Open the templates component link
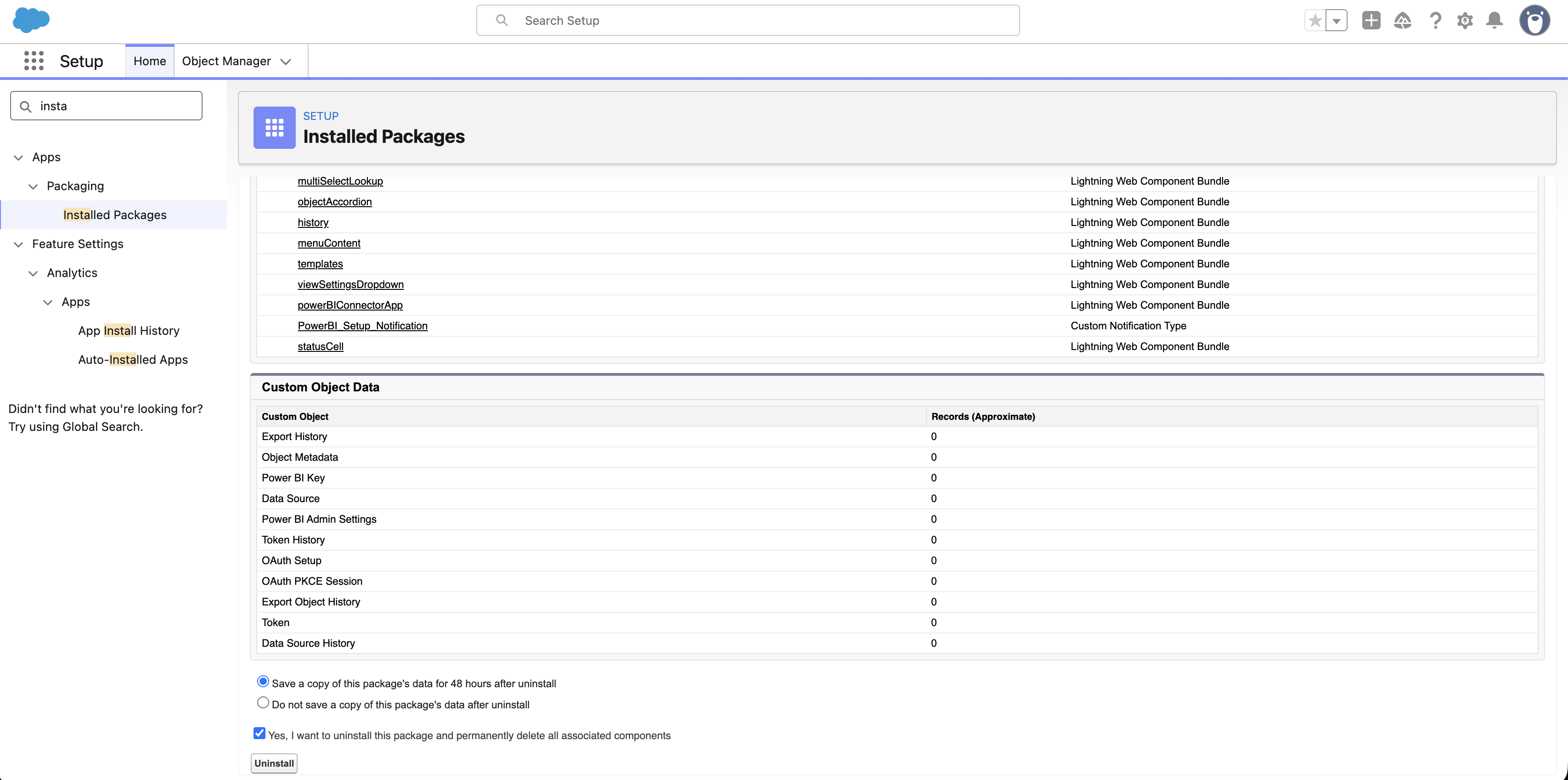 pos(320,264)
